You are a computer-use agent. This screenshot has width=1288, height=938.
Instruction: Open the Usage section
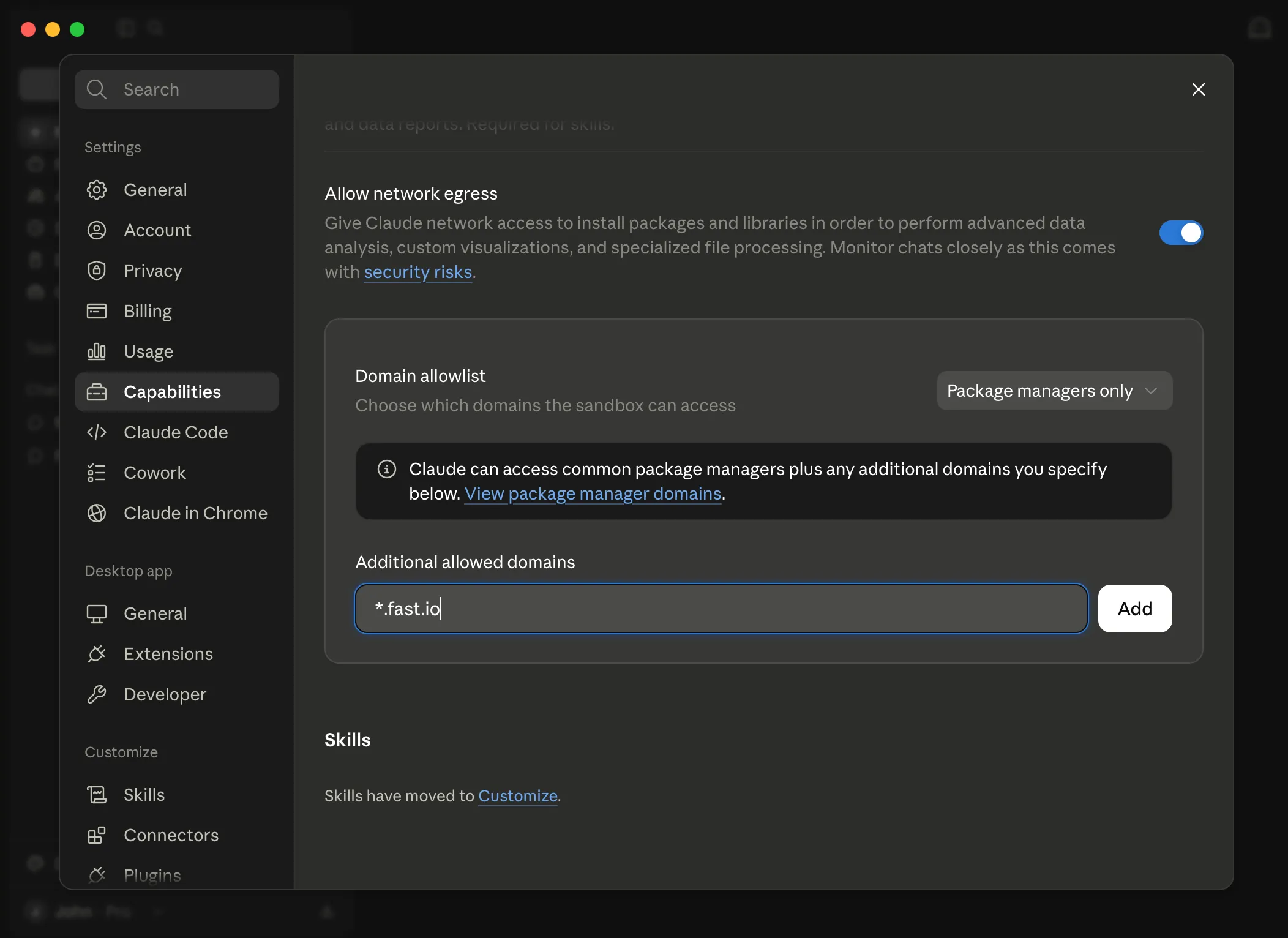(x=177, y=351)
